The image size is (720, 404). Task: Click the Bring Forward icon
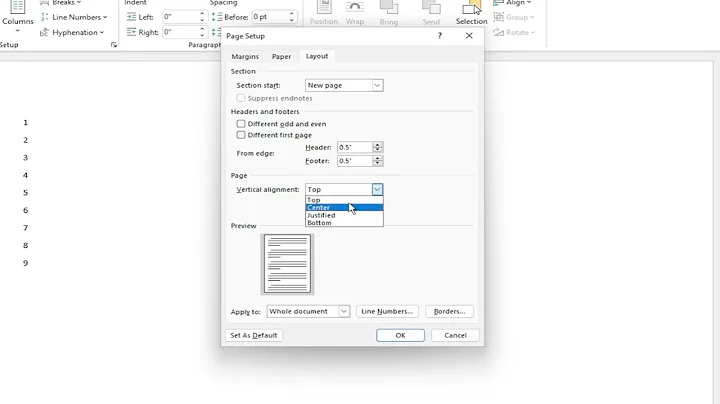click(388, 13)
